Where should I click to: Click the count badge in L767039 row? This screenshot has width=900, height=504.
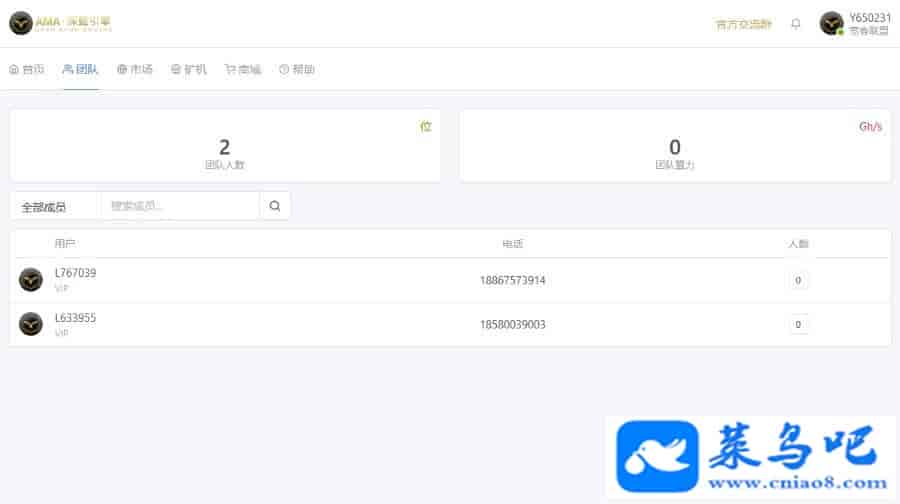pyautogui.click(x=798, y=280)
